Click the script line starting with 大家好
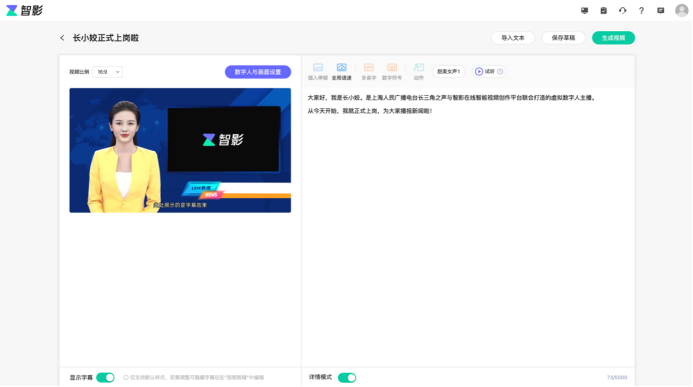Screen dimensions: 693x387 click(x=452, y=98)
